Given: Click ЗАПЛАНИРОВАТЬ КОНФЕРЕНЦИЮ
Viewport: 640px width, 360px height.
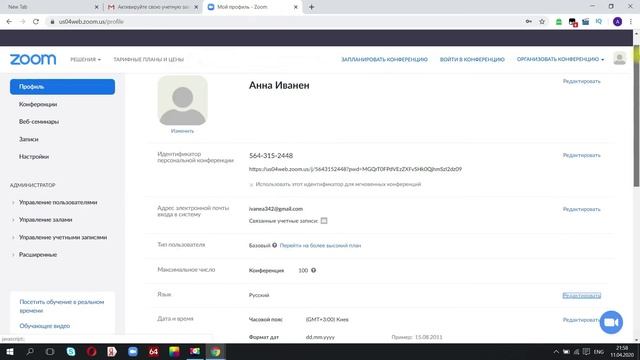Looking at the screenshot, I should click(384, 60).
